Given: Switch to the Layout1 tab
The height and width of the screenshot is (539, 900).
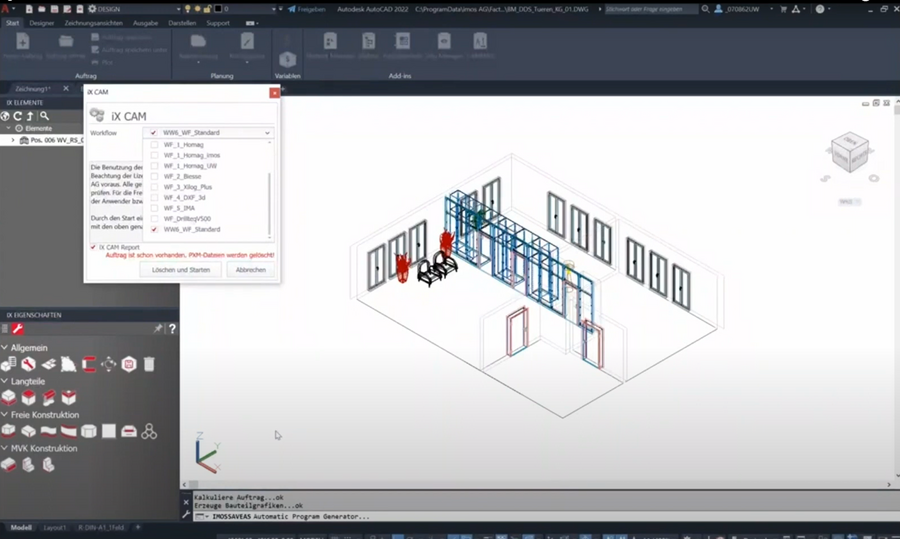Looking at the screenshot, I should [55, 527].
